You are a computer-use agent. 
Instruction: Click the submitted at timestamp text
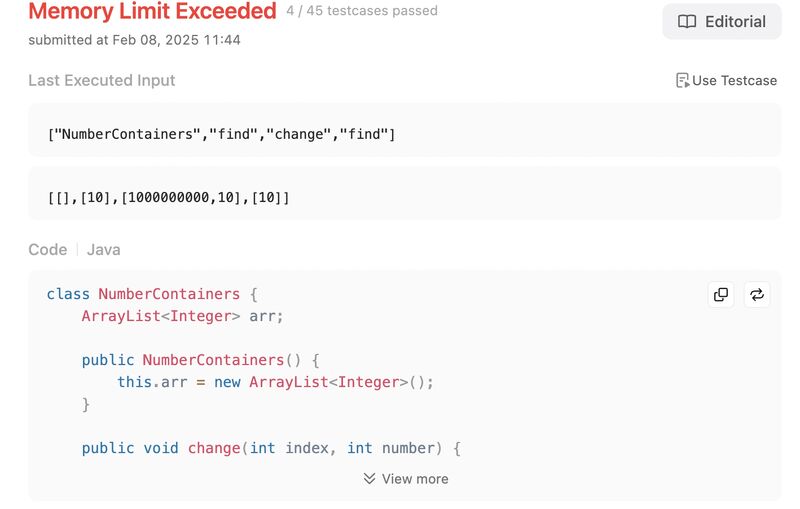click(x=134, y=40)
